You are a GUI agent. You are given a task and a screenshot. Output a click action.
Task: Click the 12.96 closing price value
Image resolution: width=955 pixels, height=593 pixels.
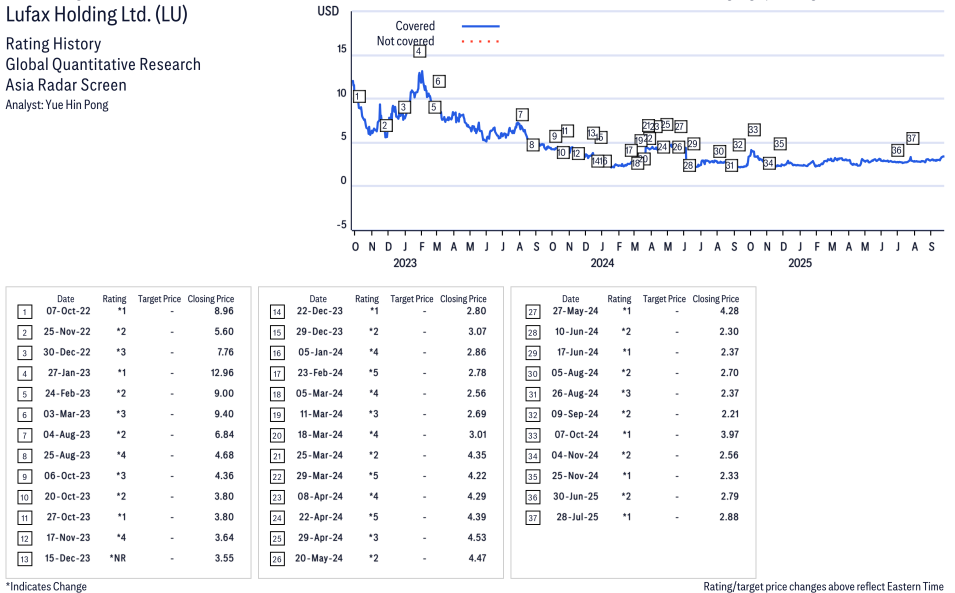pyautogui.click(x=223, y=373)
